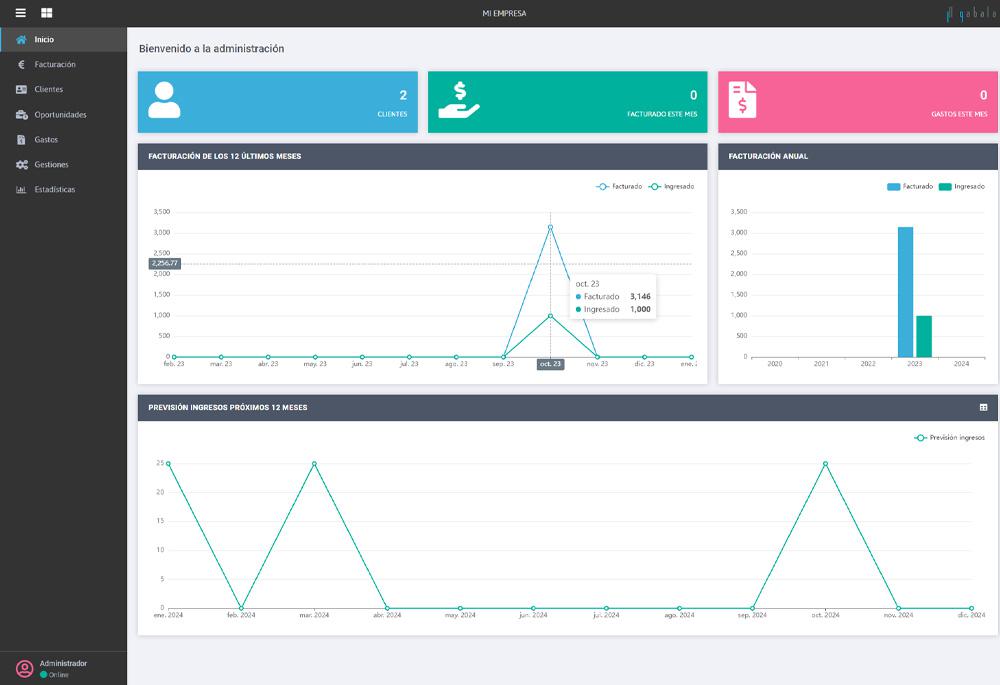Click the 2,256.77 axis value marker
The image size is (1000, 685).
(x=165, y=263)
